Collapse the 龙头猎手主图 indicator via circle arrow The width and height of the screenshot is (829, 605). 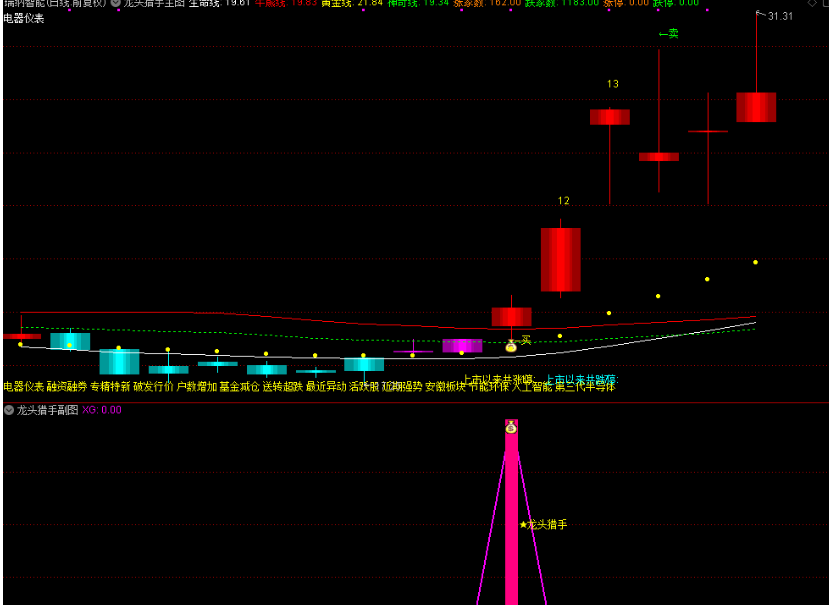pos(115,3)
